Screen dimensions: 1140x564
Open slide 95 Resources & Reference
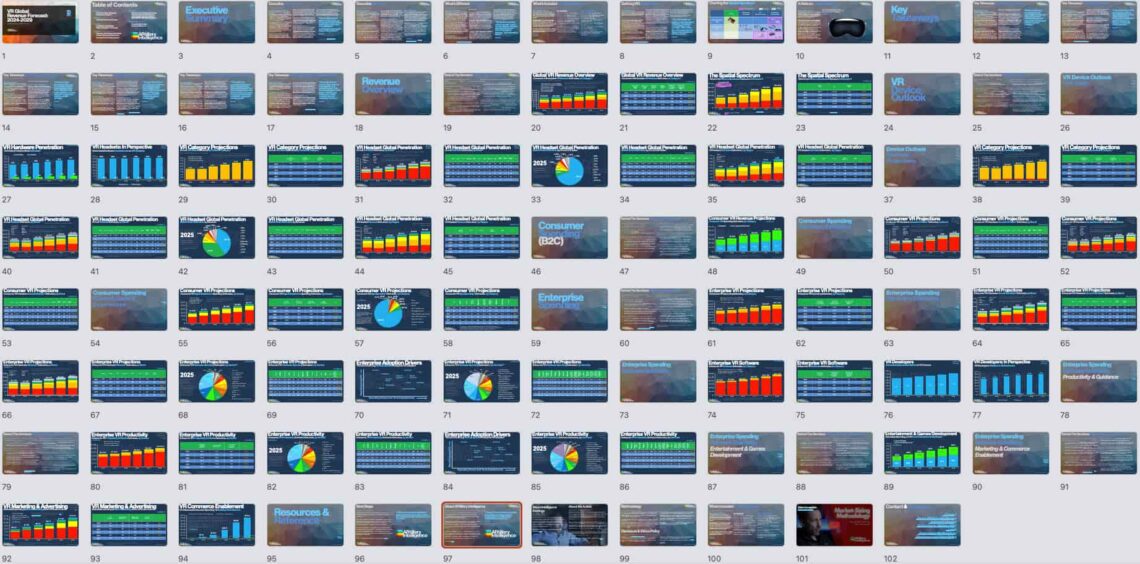point(305,525)
